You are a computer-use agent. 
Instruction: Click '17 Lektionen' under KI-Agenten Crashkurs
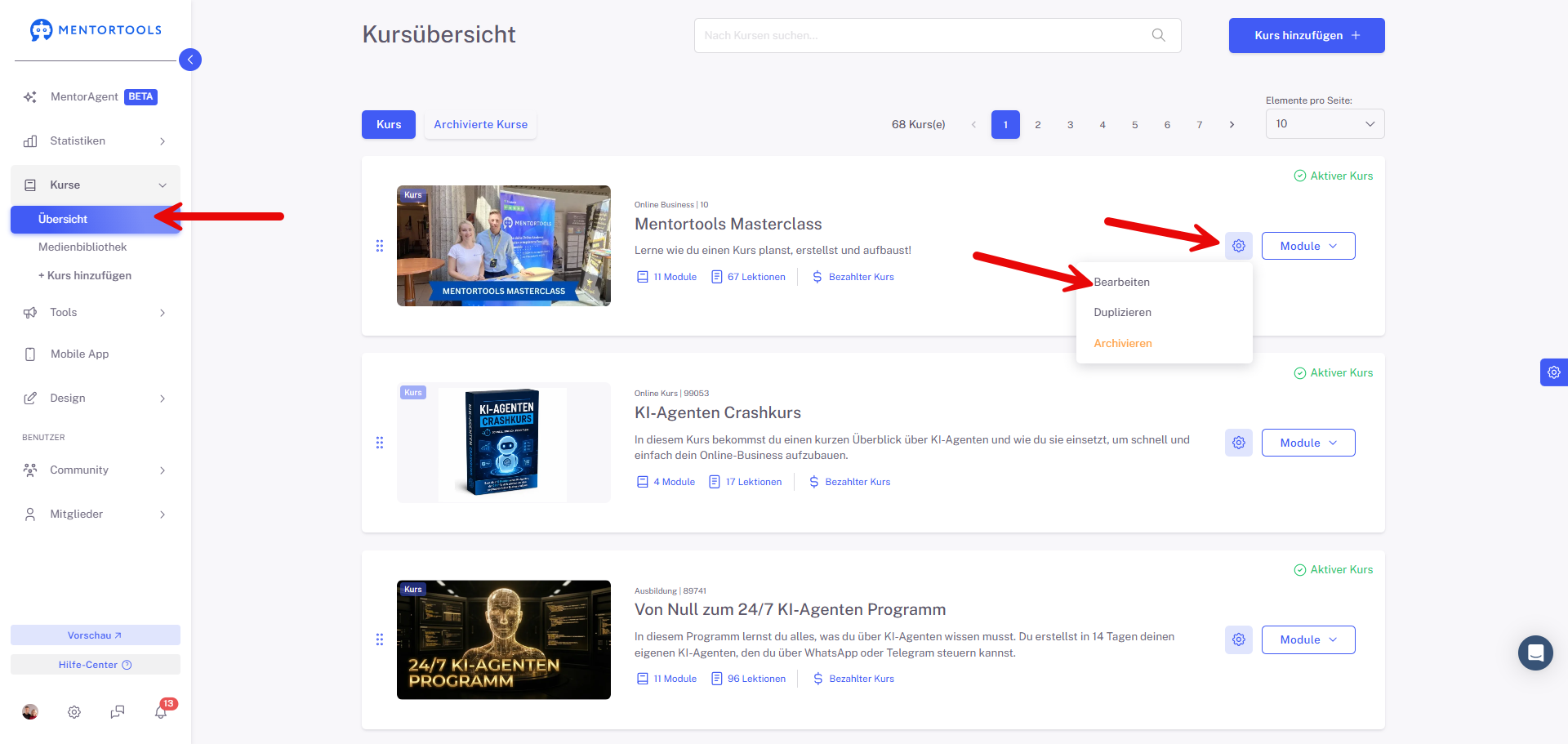click(745, 482)
